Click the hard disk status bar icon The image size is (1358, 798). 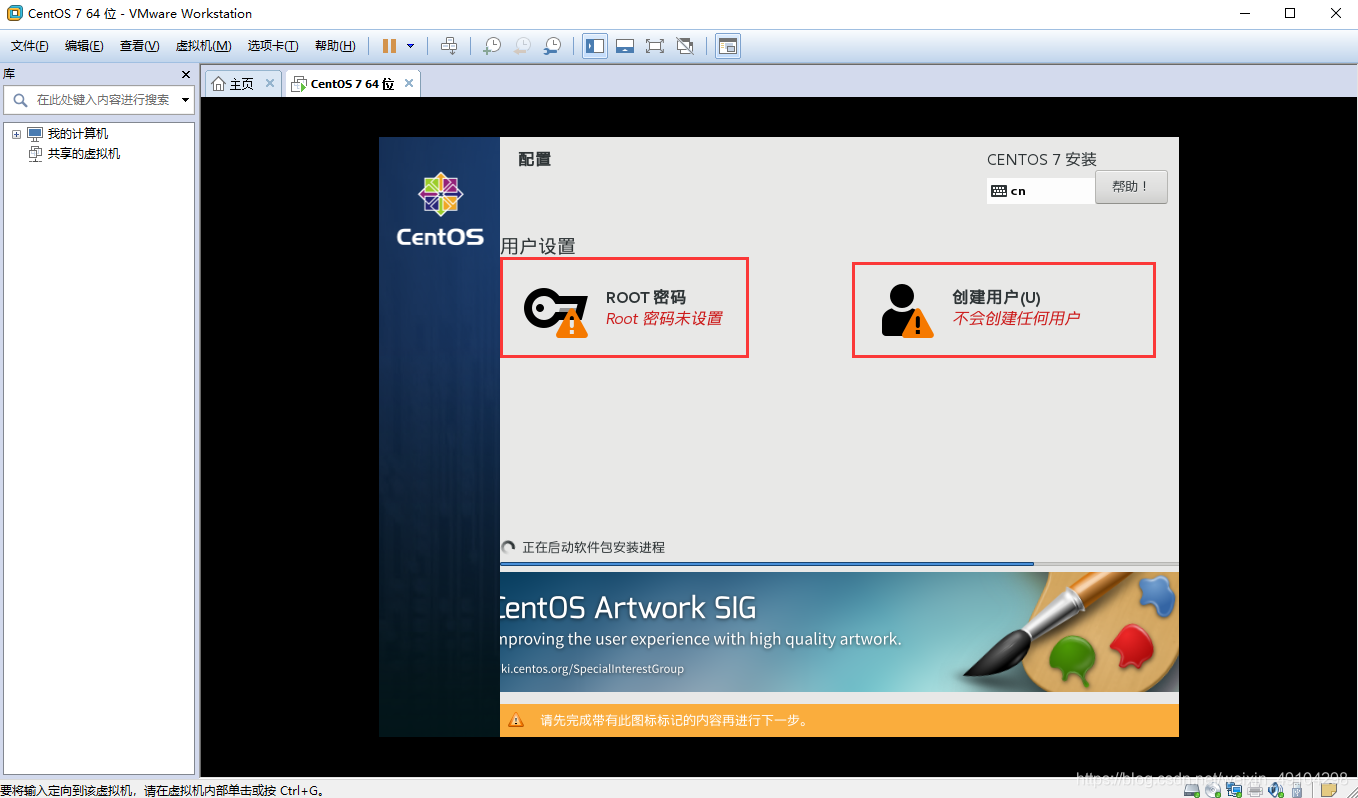[x=1192, y=790]
